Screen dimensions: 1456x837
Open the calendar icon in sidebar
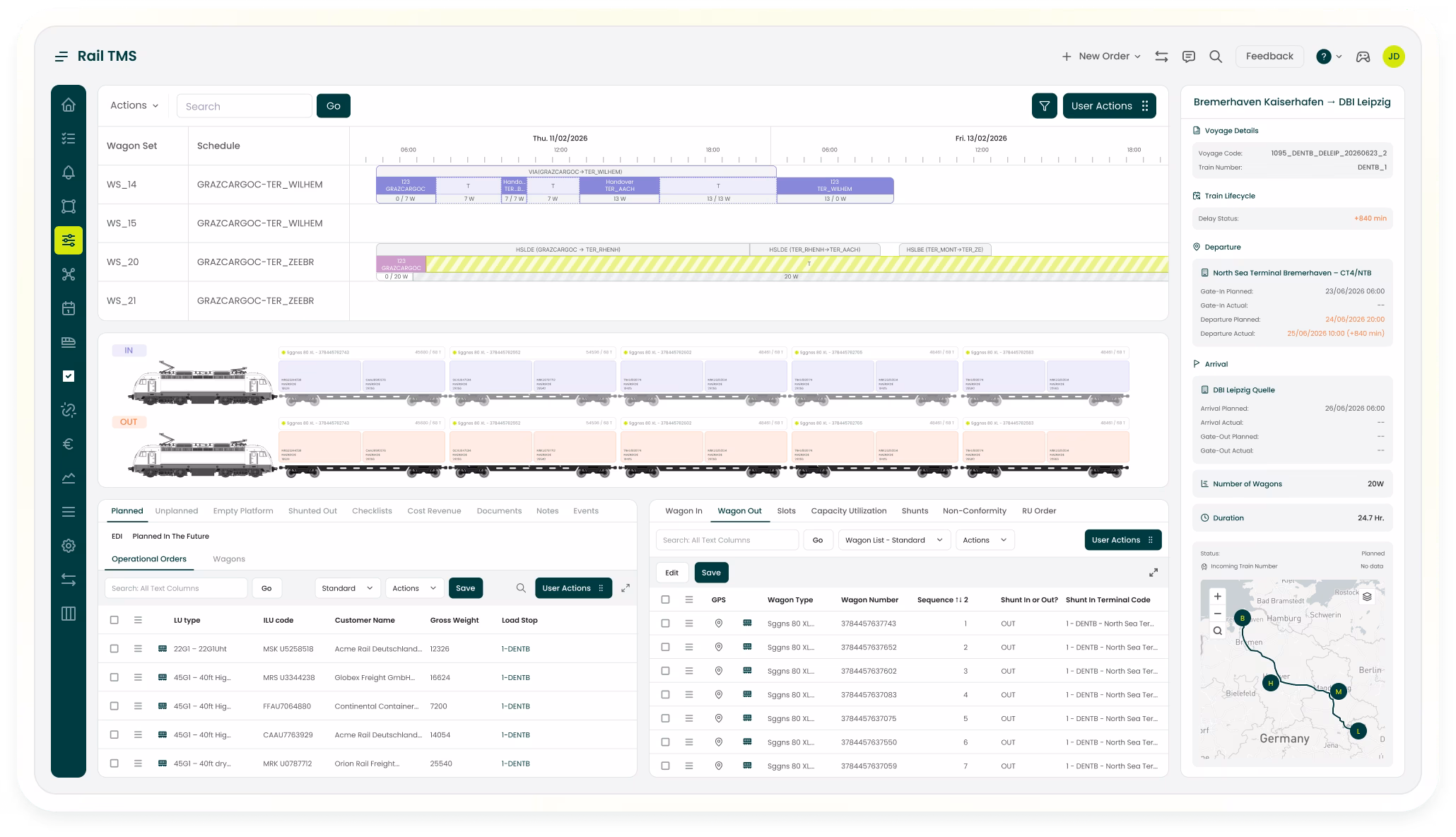pos(69,308)
